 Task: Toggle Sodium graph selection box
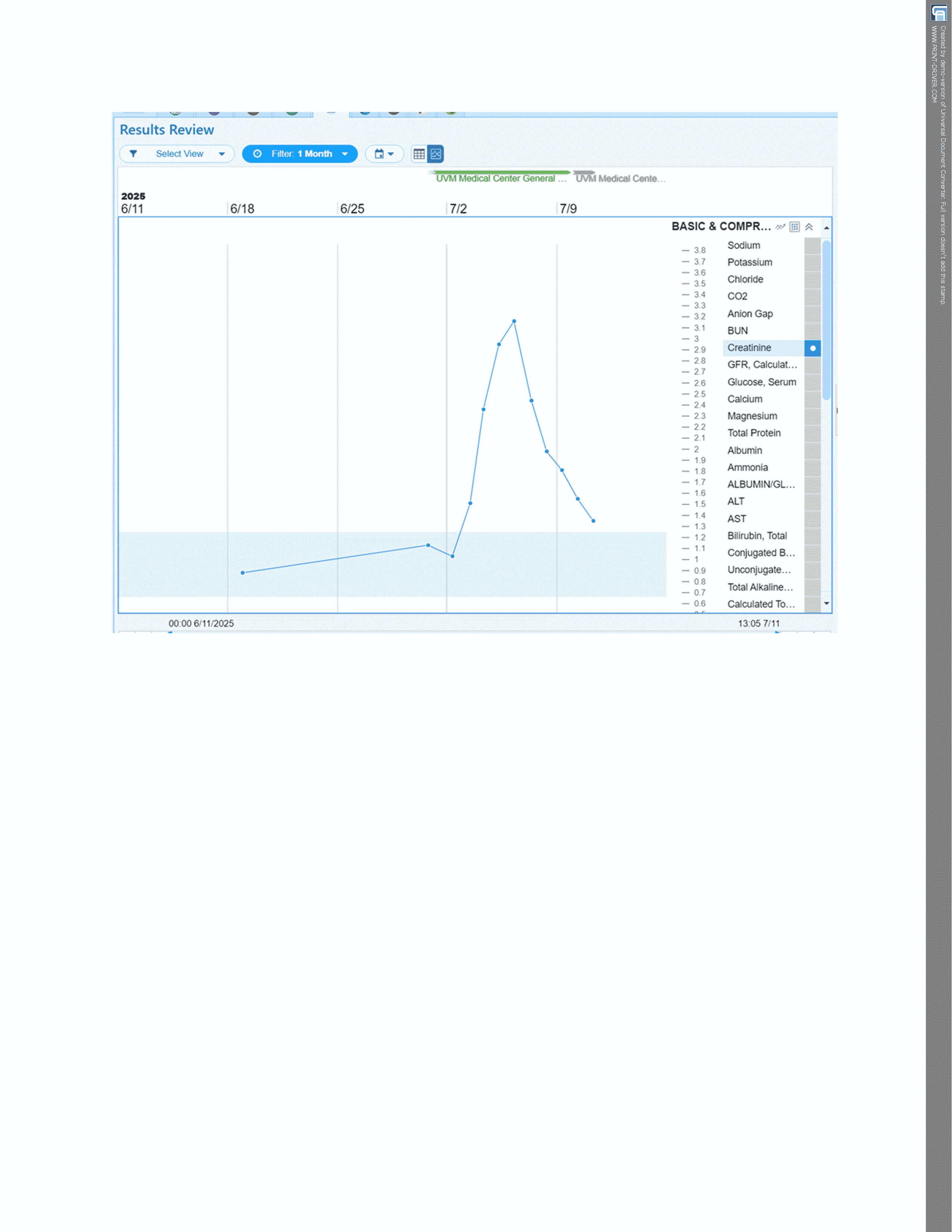pos(812,245)
